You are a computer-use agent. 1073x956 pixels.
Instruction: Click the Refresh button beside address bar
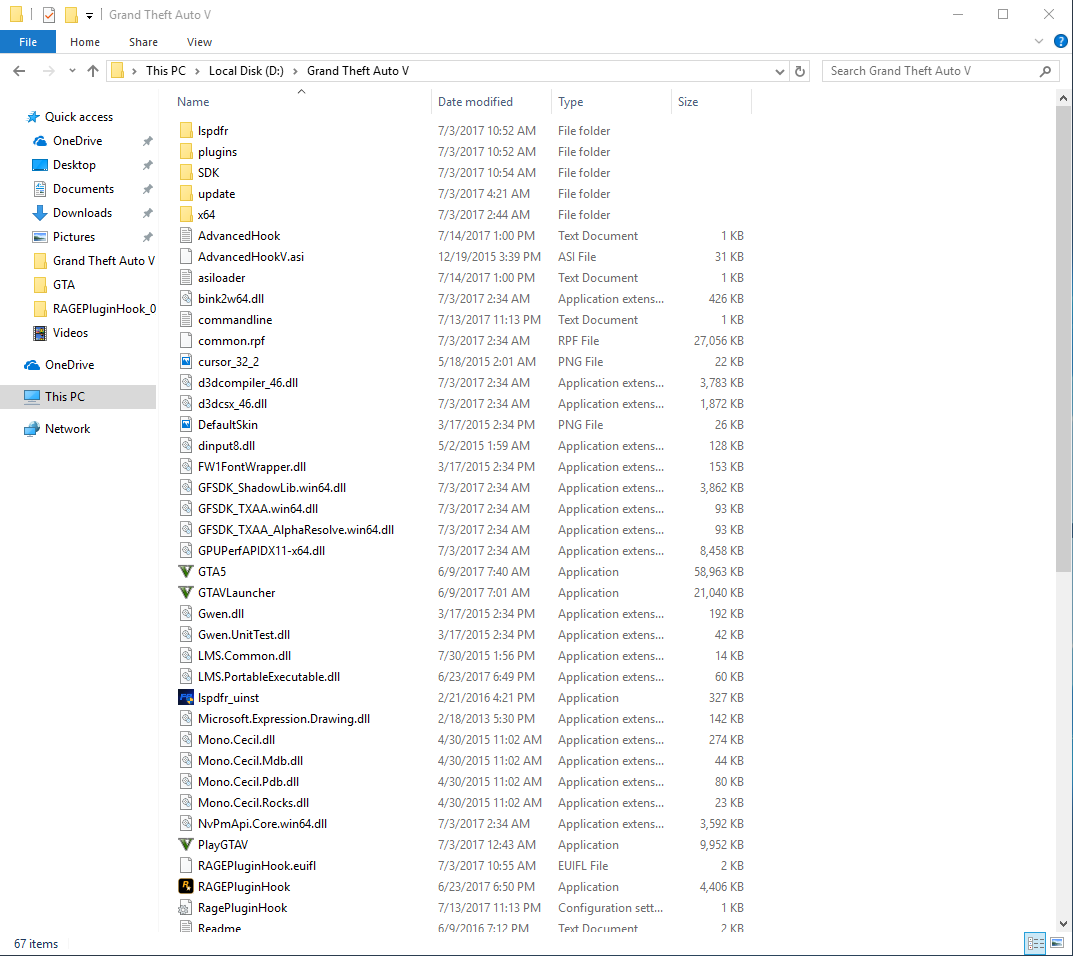[x=799, y=71]
